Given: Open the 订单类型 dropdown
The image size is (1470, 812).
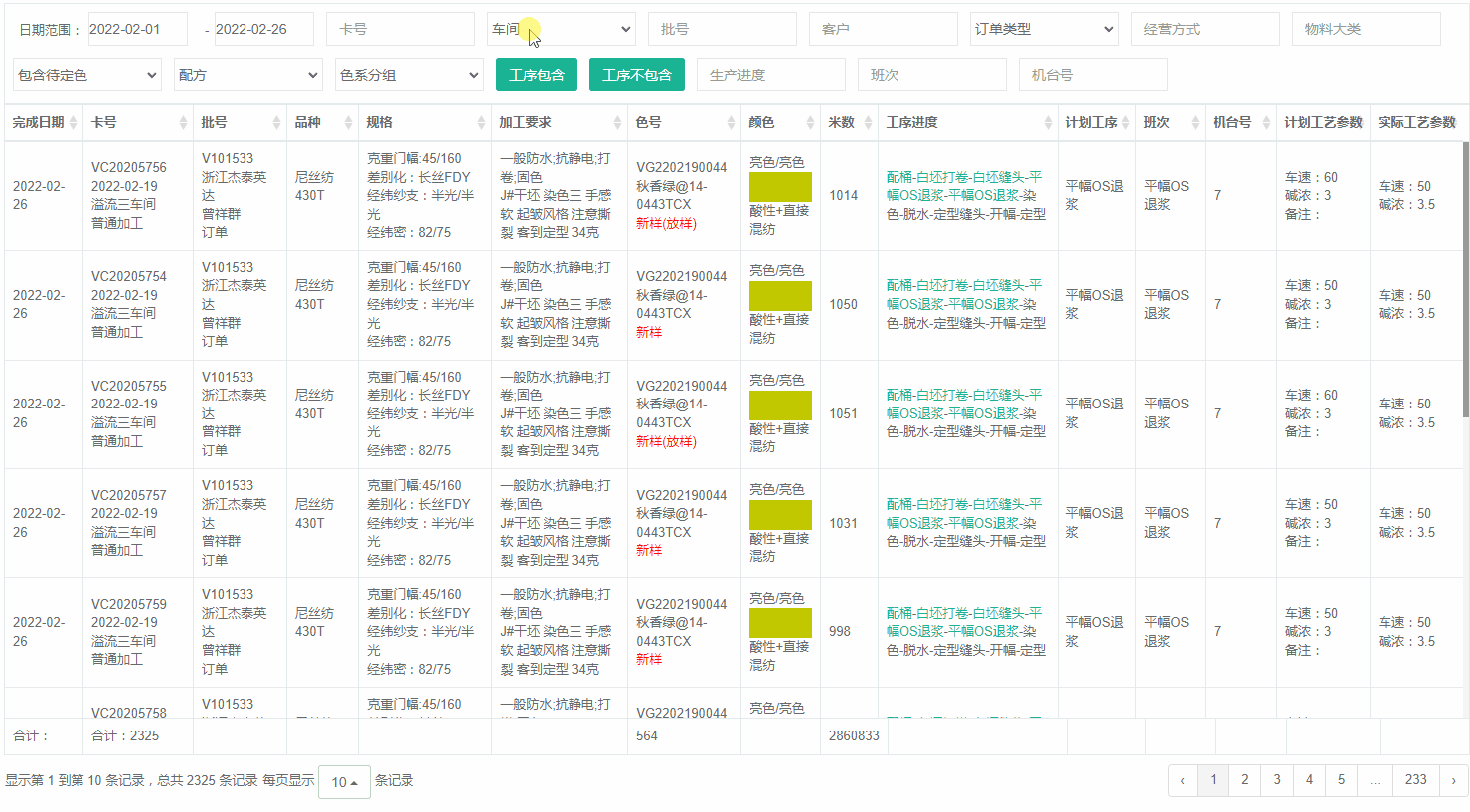Looking at the screenshot, I should click(x=1044, y=28).
